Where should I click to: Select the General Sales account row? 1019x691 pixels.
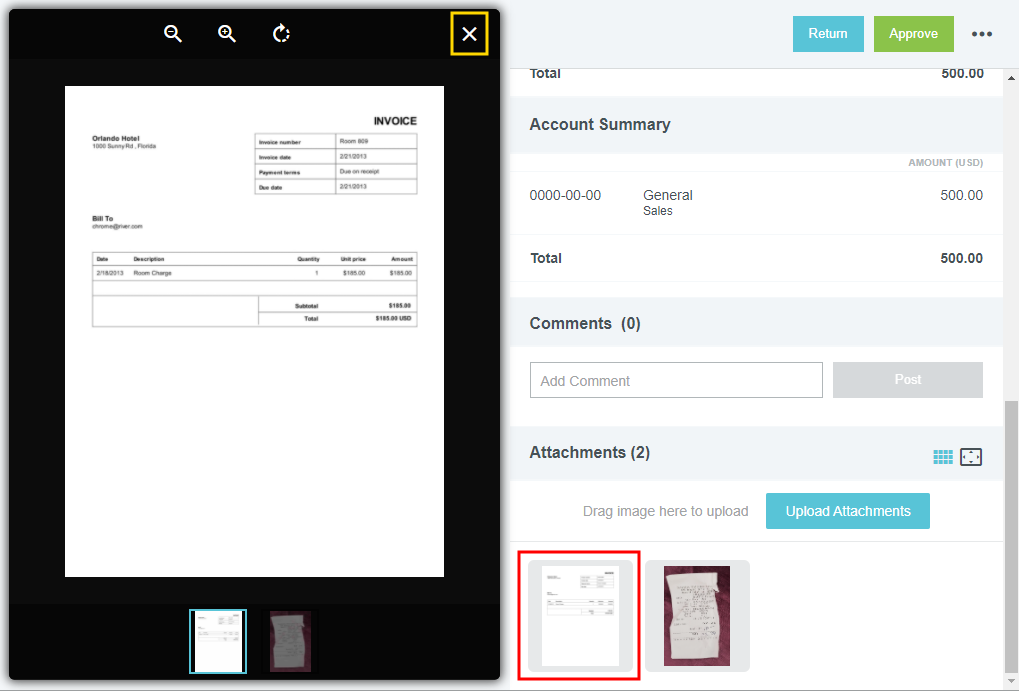tap(755, 203)
